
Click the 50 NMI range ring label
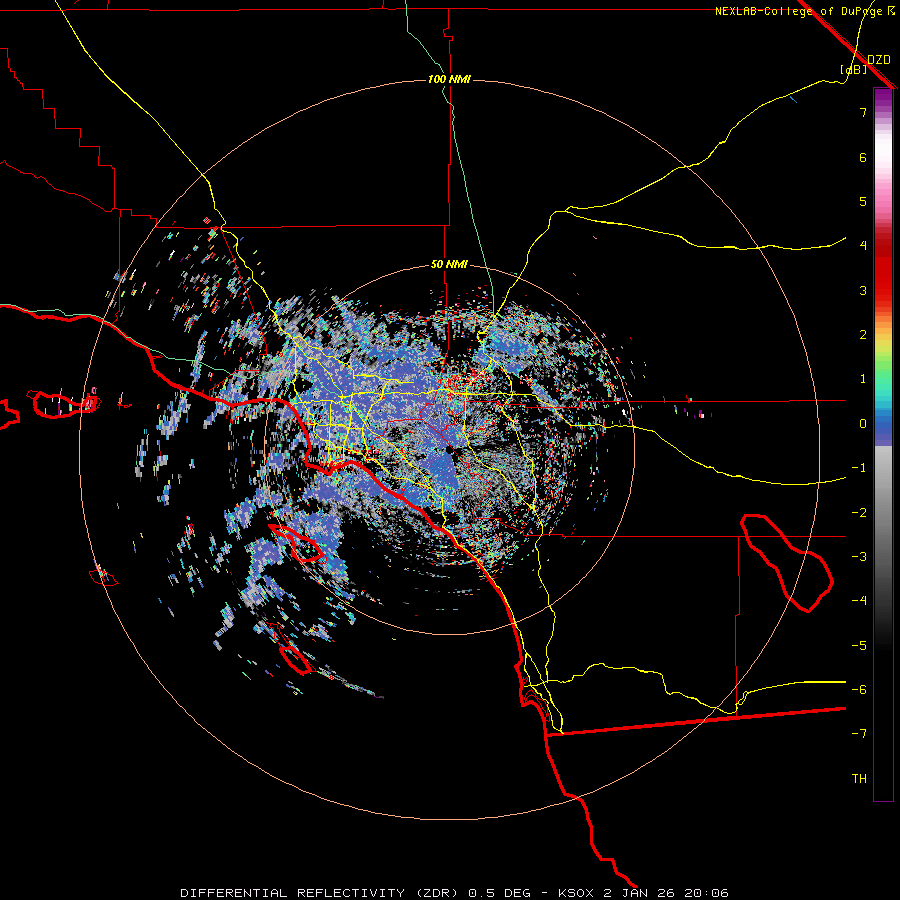coord(449,265)
